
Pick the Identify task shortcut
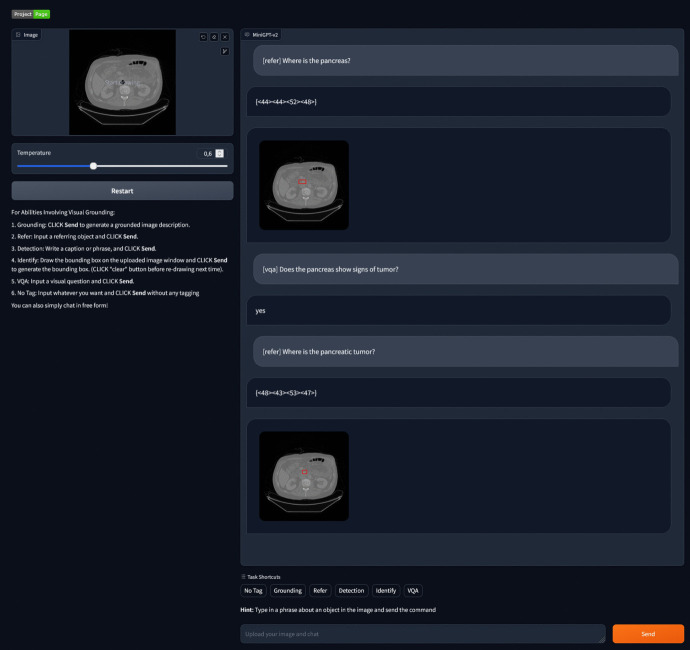[386, 591]
